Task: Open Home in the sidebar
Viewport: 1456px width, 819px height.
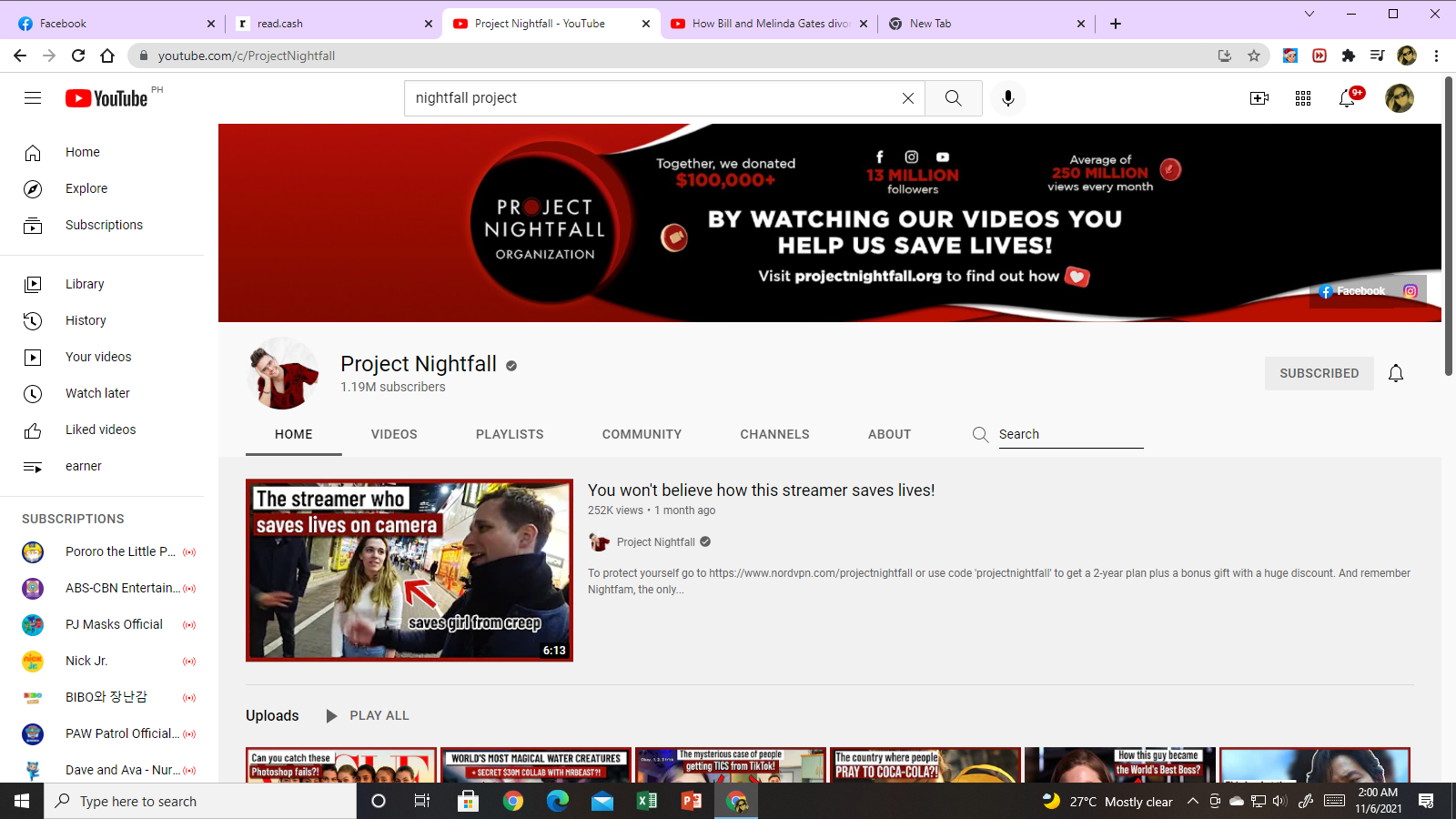Action: pyautogui.click(x=102, y=152)
